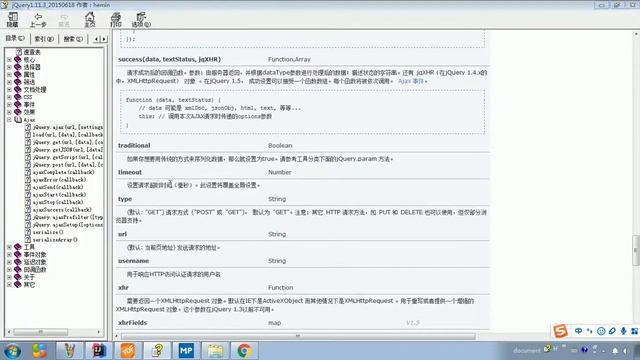Screen dimensions: 640x360
Task: Switch to the 目录 (Contents) tab
Action: [x=15, y=38]
